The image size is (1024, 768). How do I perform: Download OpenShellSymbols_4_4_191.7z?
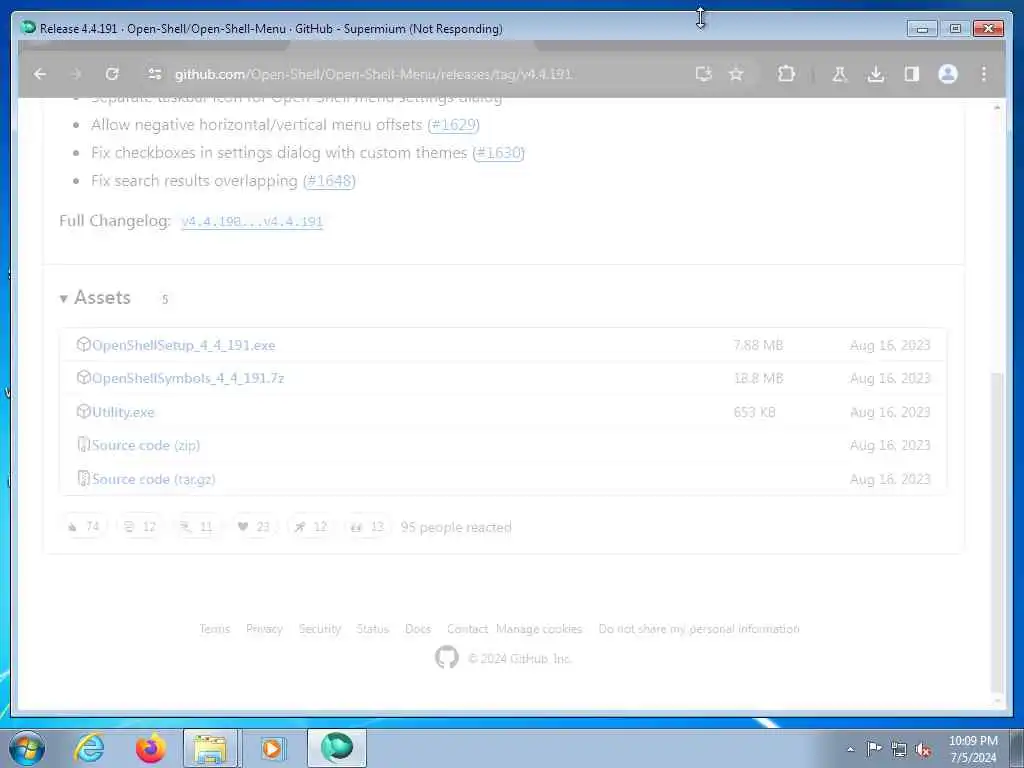tap(187, 378)
